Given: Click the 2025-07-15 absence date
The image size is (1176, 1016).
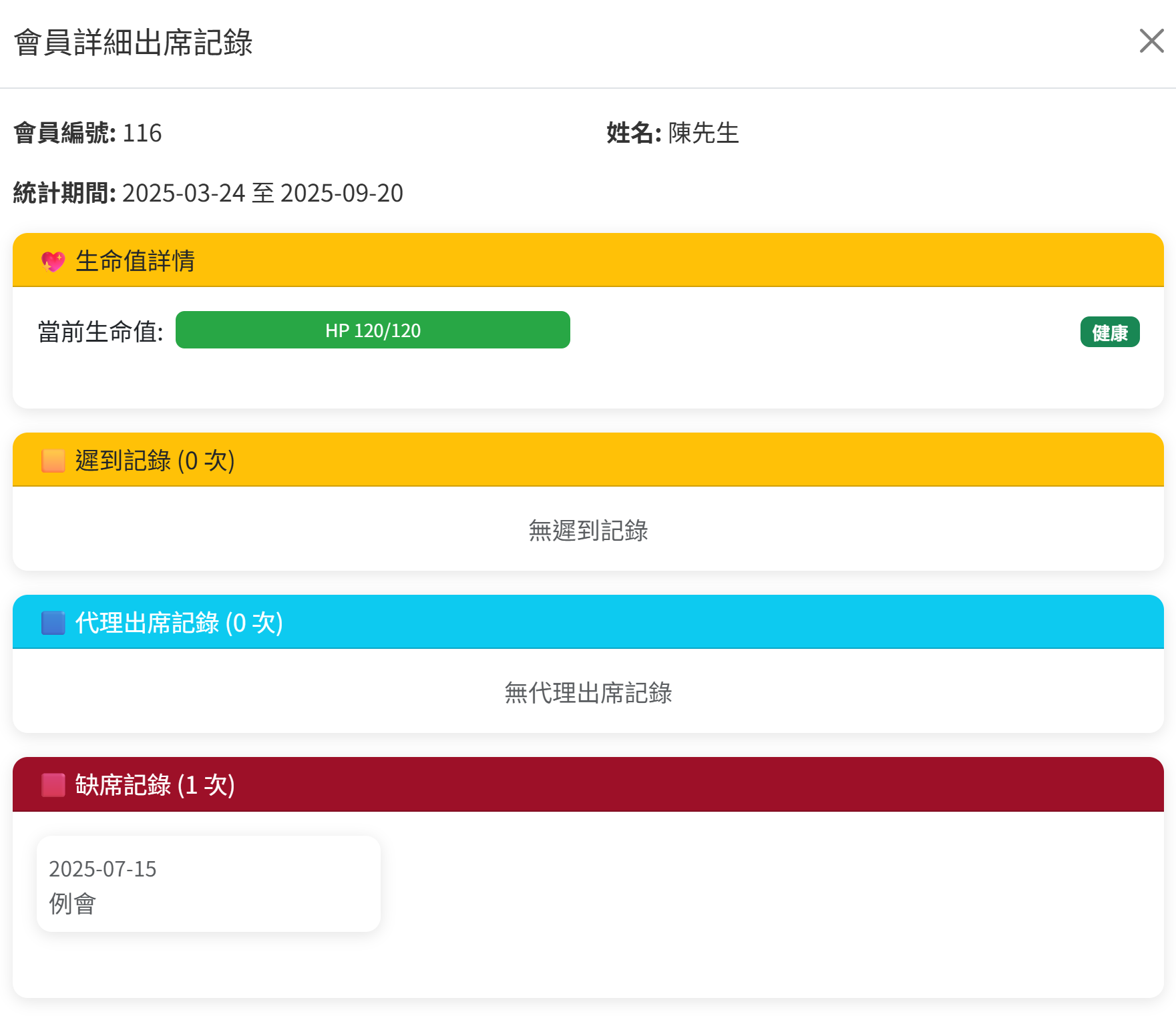Looking at the screenshot, I should point(103,869).
